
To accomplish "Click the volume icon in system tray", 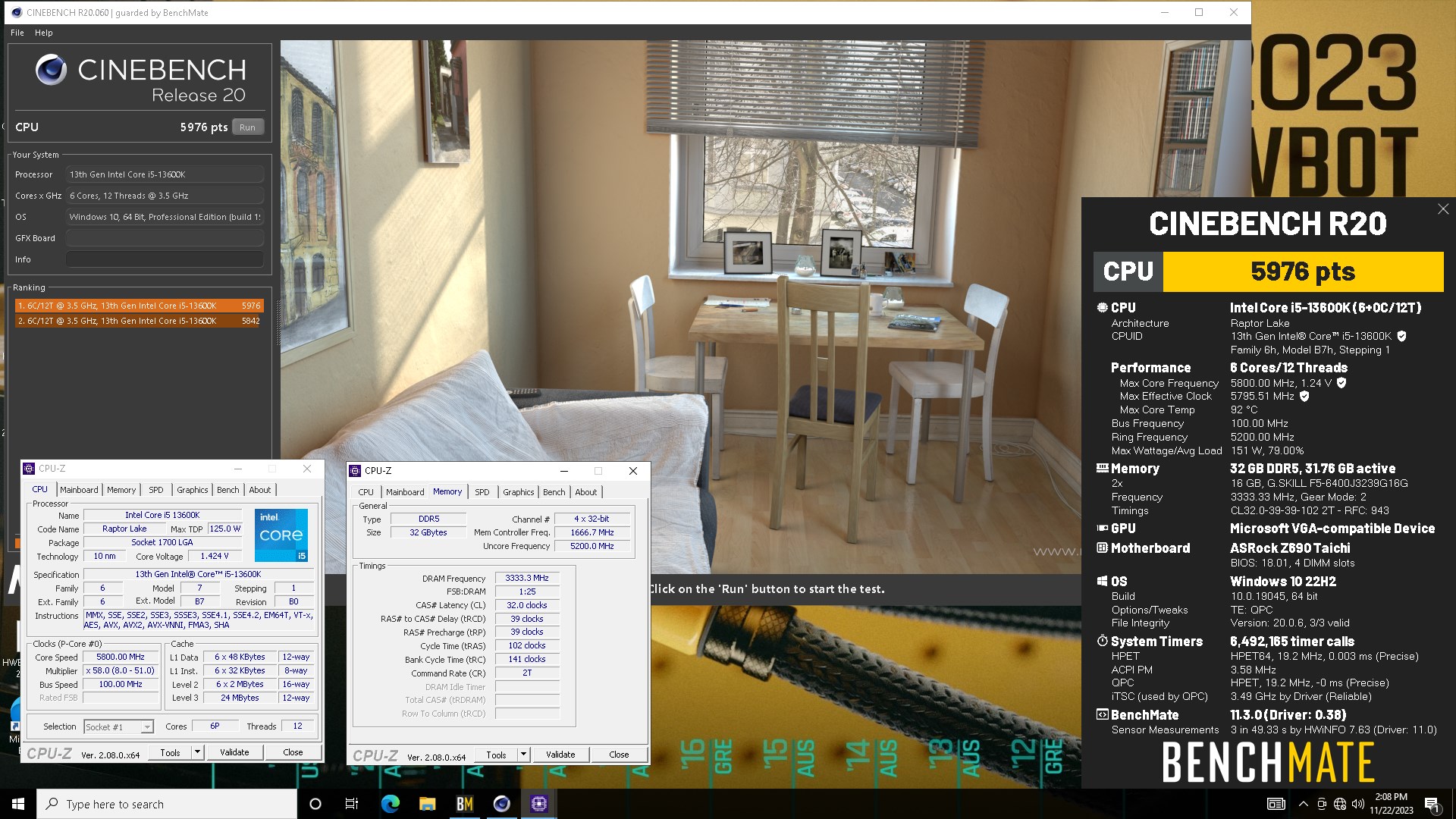I will point(1357,804).
